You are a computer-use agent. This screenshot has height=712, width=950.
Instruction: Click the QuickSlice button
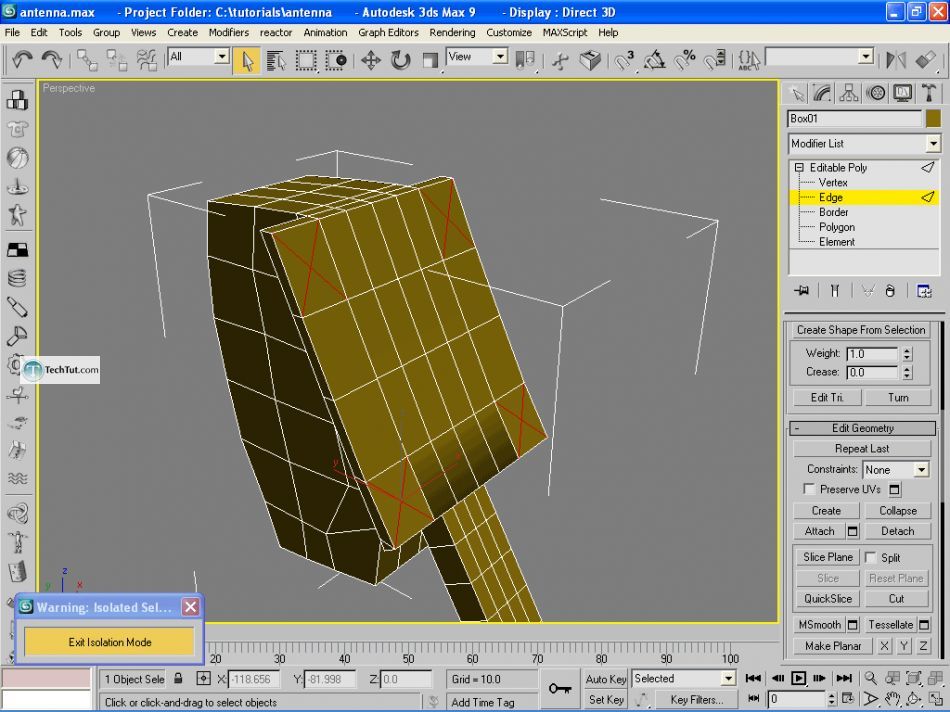pyautogui.click(x=827, y=598)
